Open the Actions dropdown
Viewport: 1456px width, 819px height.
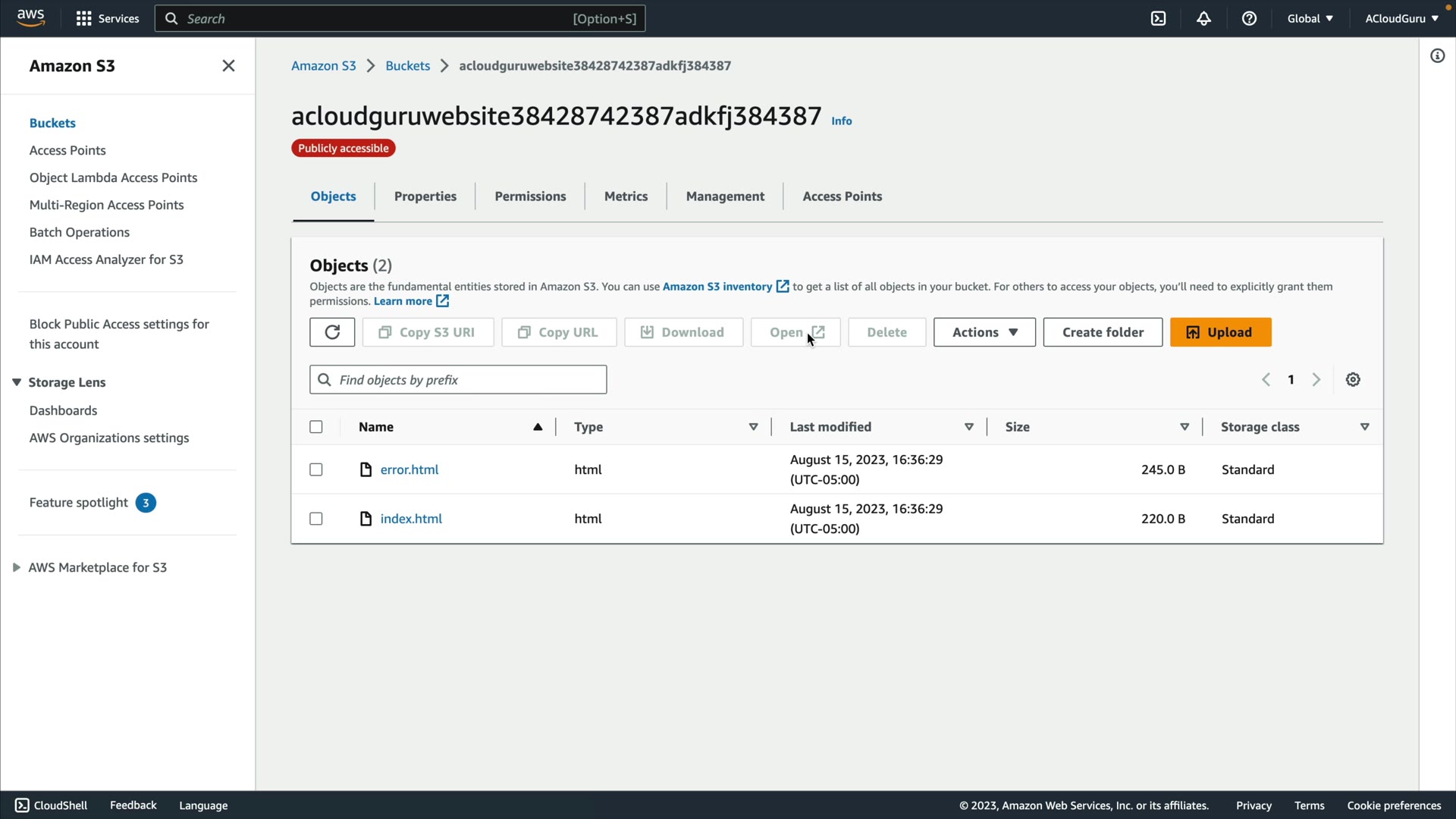(x=984, y=332)
